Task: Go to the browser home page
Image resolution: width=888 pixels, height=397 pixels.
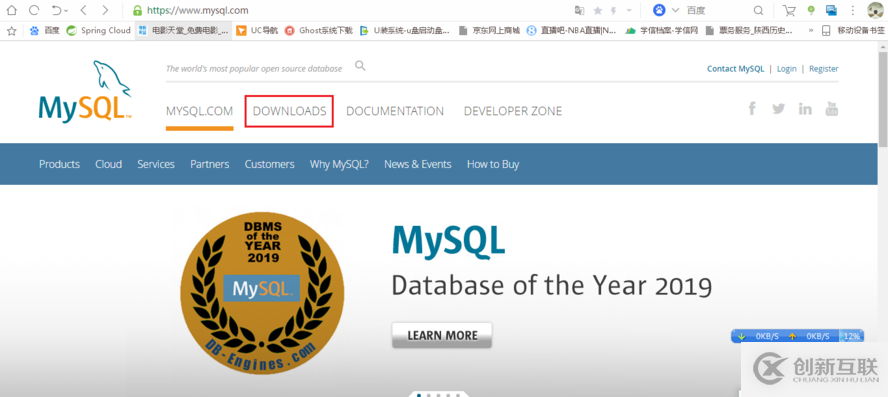Action: tap(11, 10)
